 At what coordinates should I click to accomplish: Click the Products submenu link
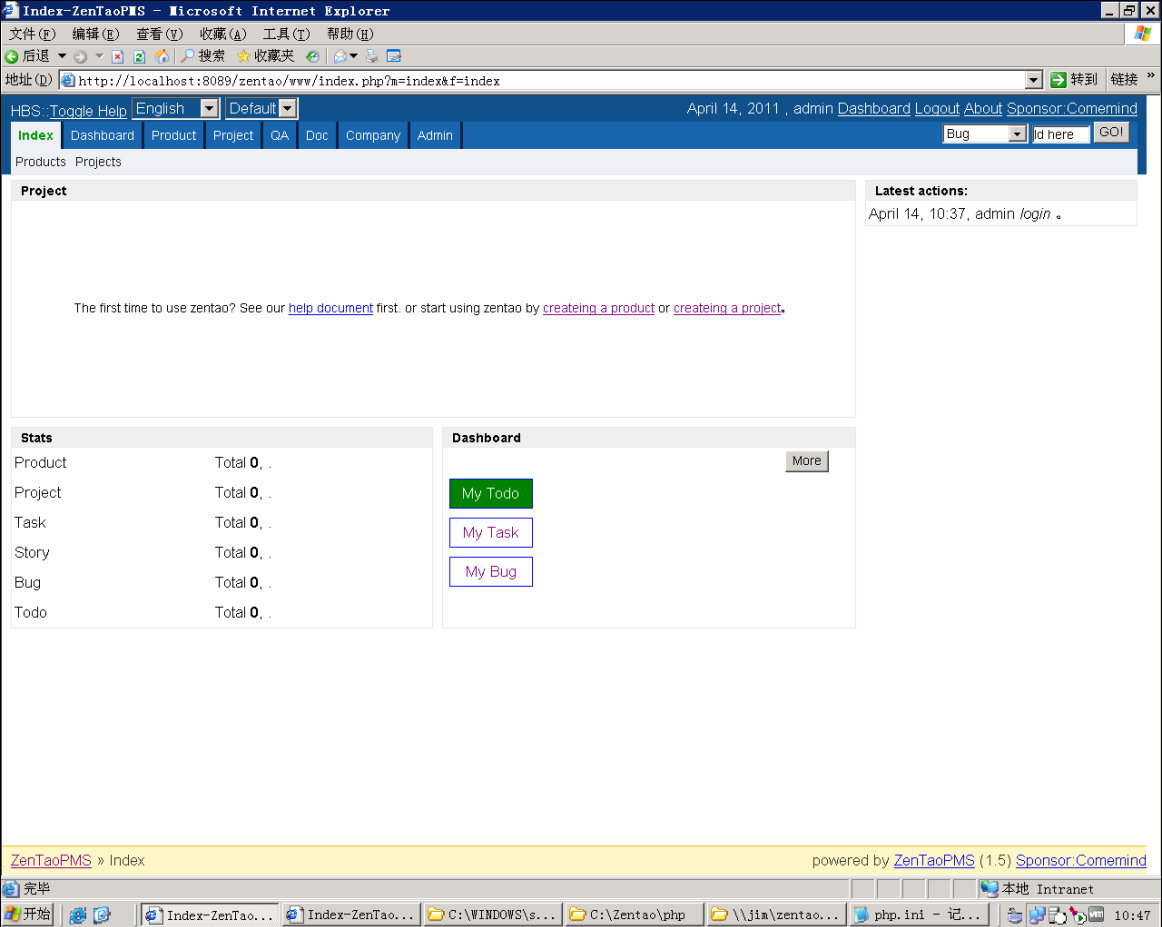[x=41, y=162]
